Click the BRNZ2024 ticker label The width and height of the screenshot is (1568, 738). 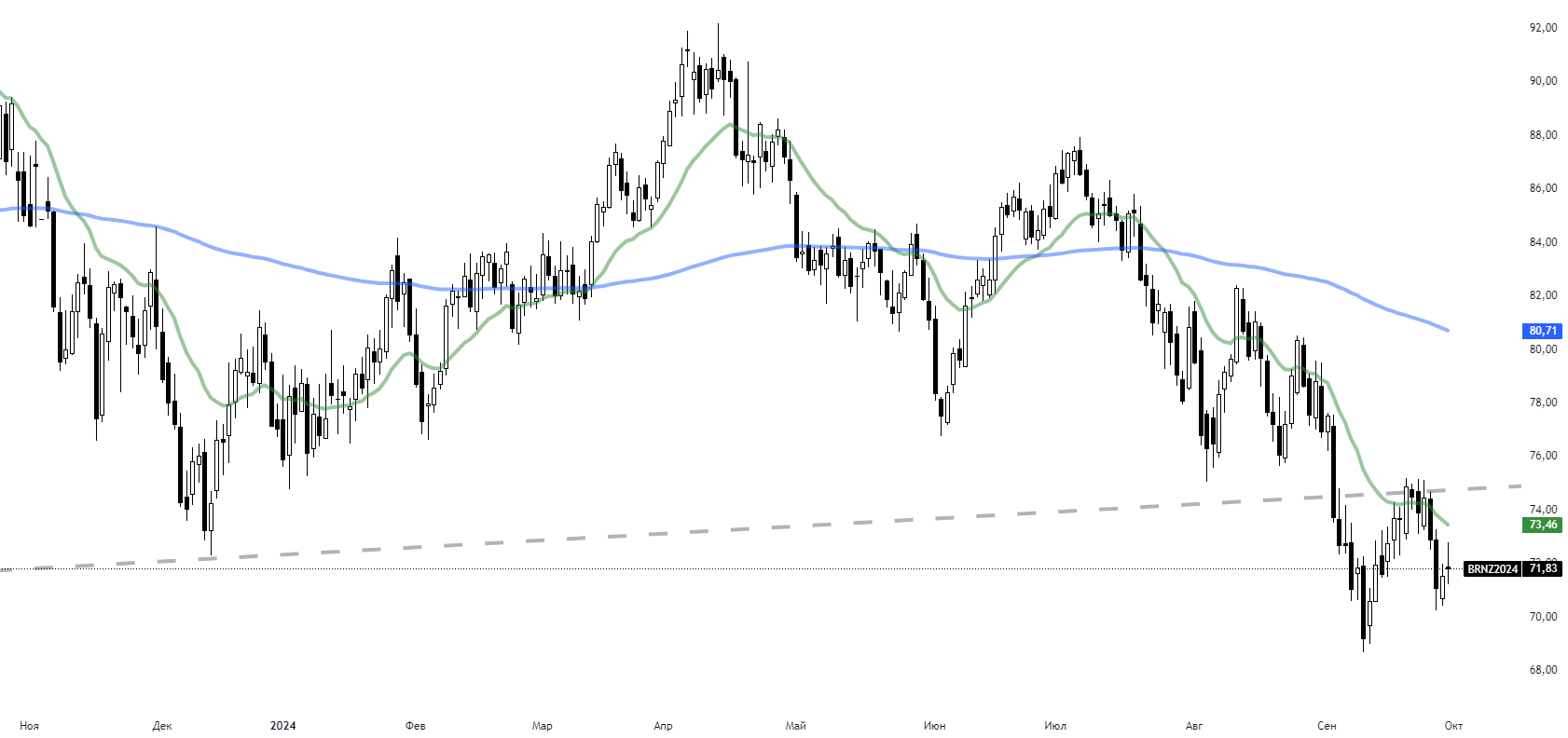click(x=1492, y=568)
